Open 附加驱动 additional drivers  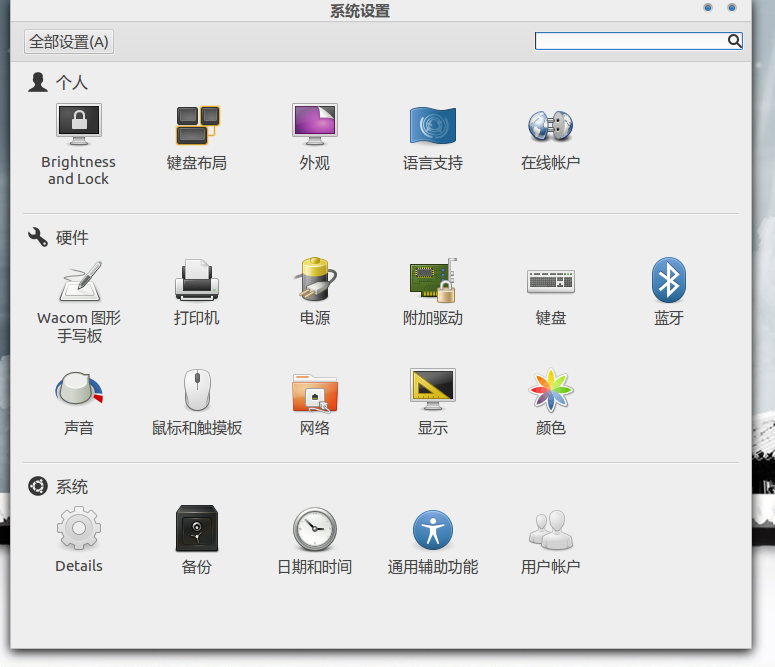(x=432, y=293)
